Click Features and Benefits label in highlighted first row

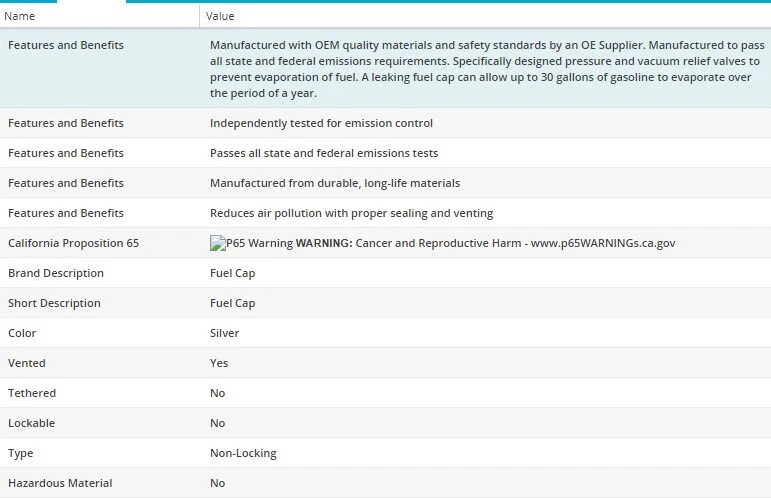click(x=66, y=45)
